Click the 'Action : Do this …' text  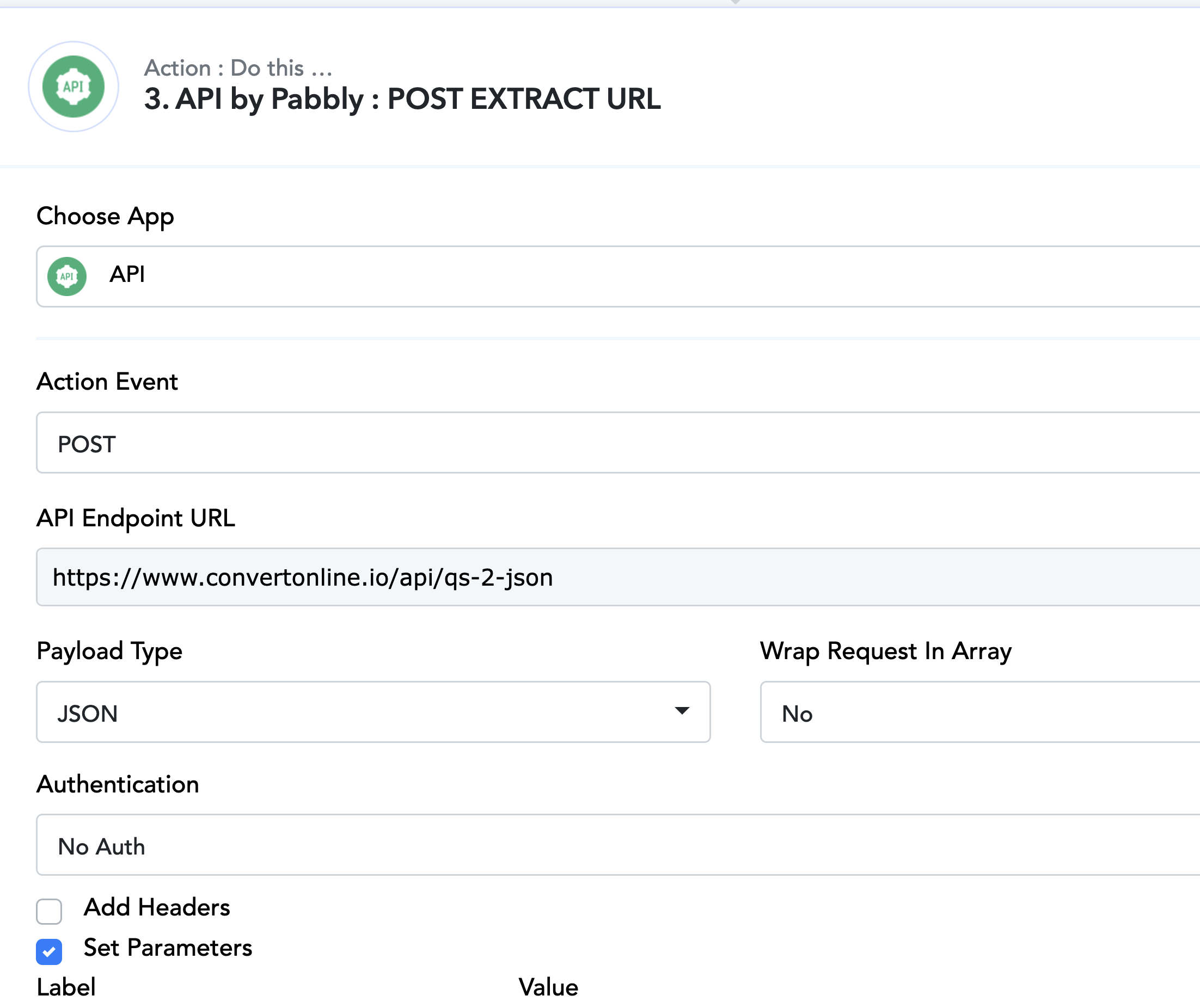[x=238, y=68]
